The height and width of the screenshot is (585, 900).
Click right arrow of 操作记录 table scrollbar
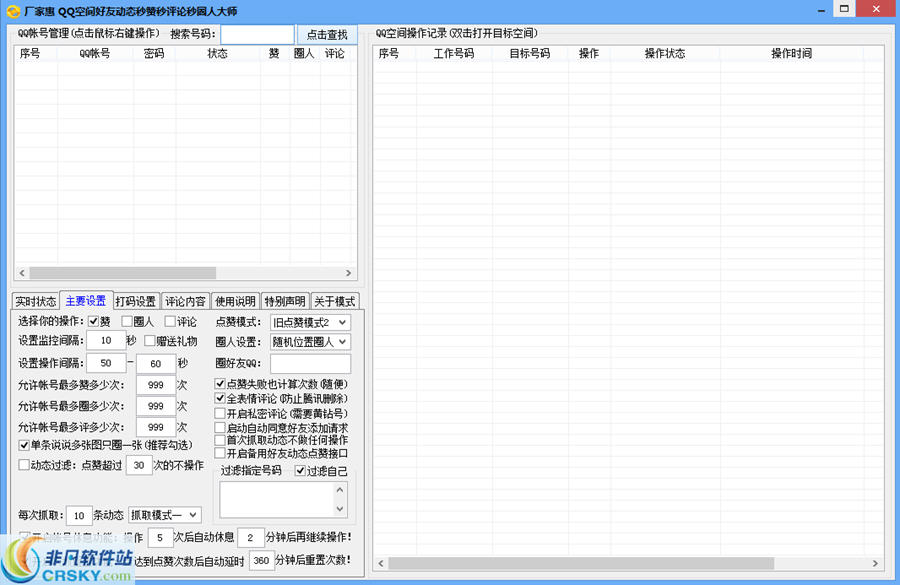[x=875, y=563]
